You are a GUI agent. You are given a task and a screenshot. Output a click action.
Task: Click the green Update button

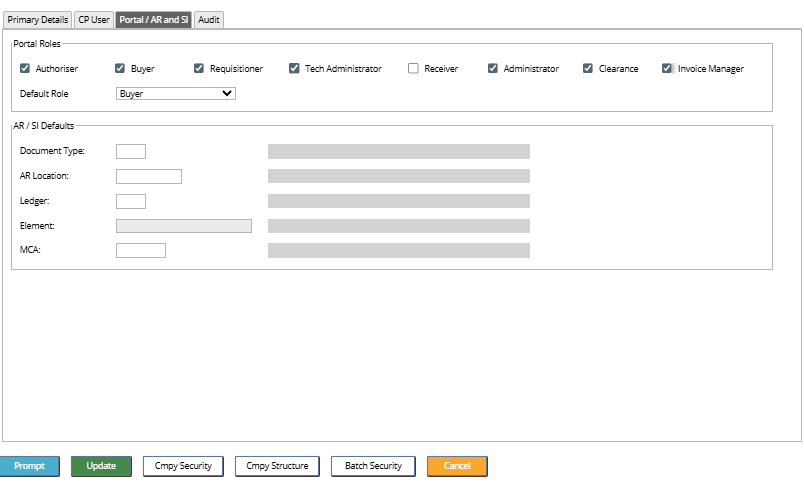coord(101,466)
